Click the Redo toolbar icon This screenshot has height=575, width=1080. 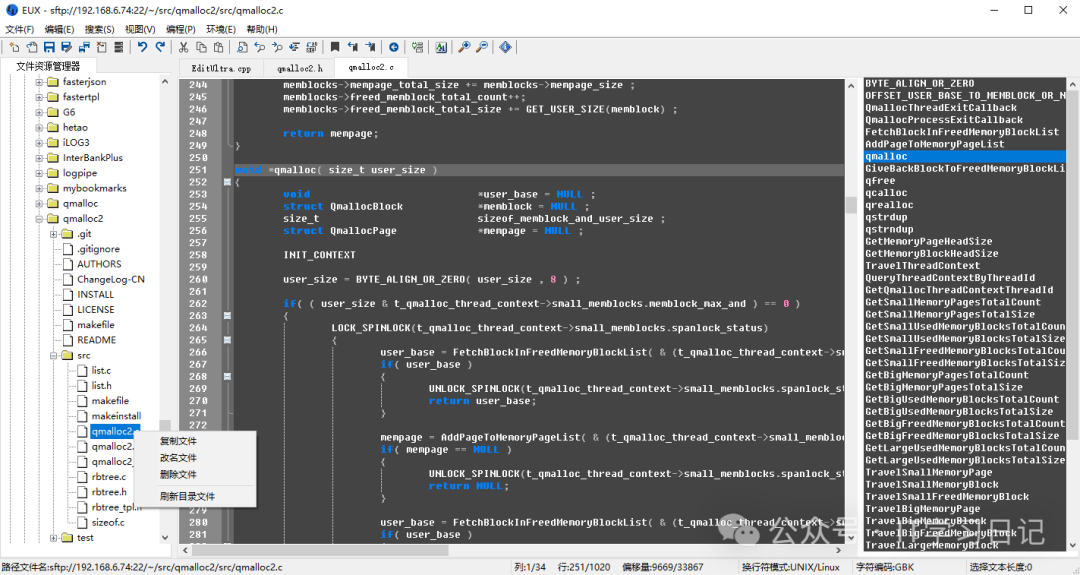click(159, 47)
